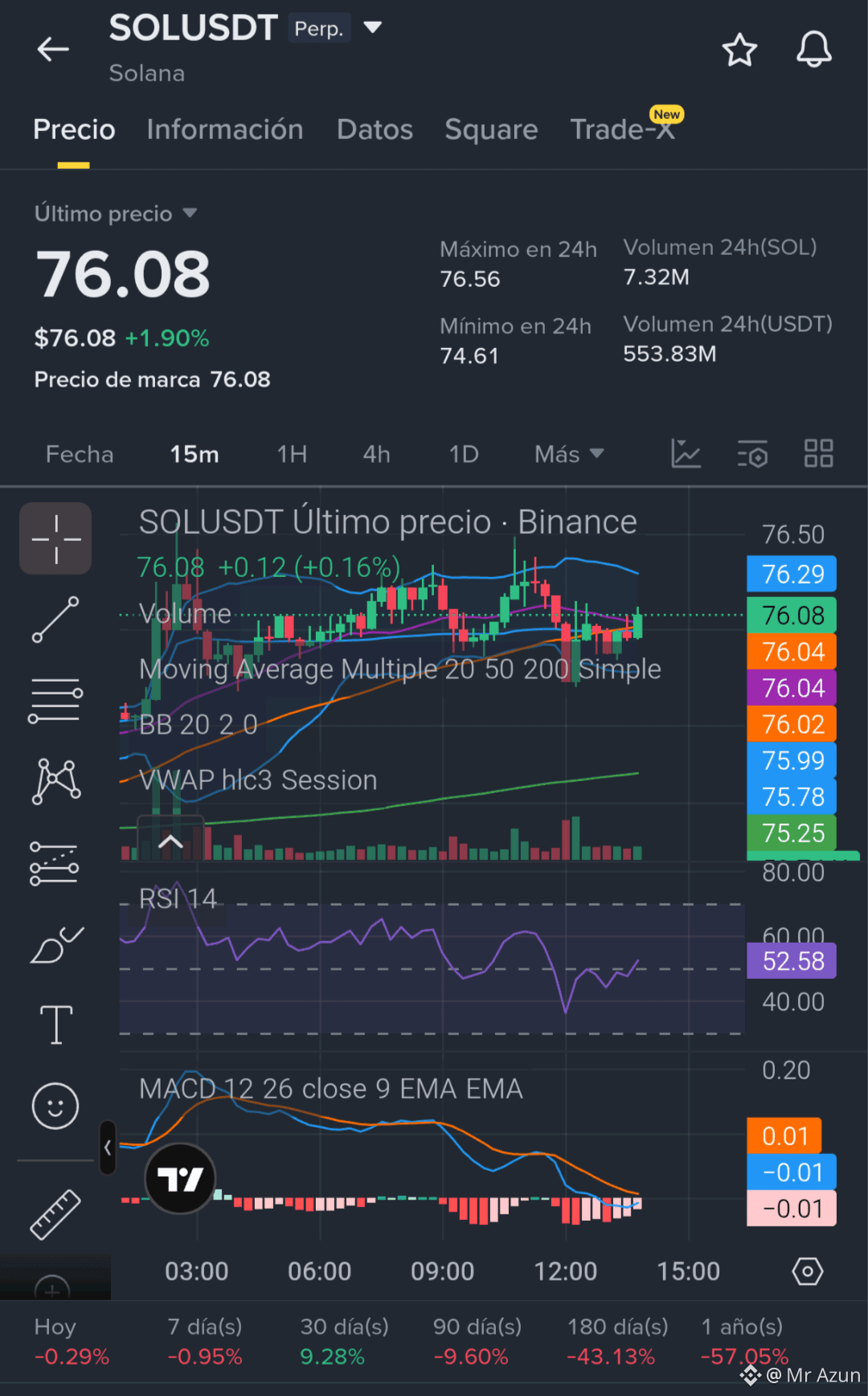Screen dimensions: 868x1396
Task: Select the 1D timeframe
Action: [x=464, y=454]
